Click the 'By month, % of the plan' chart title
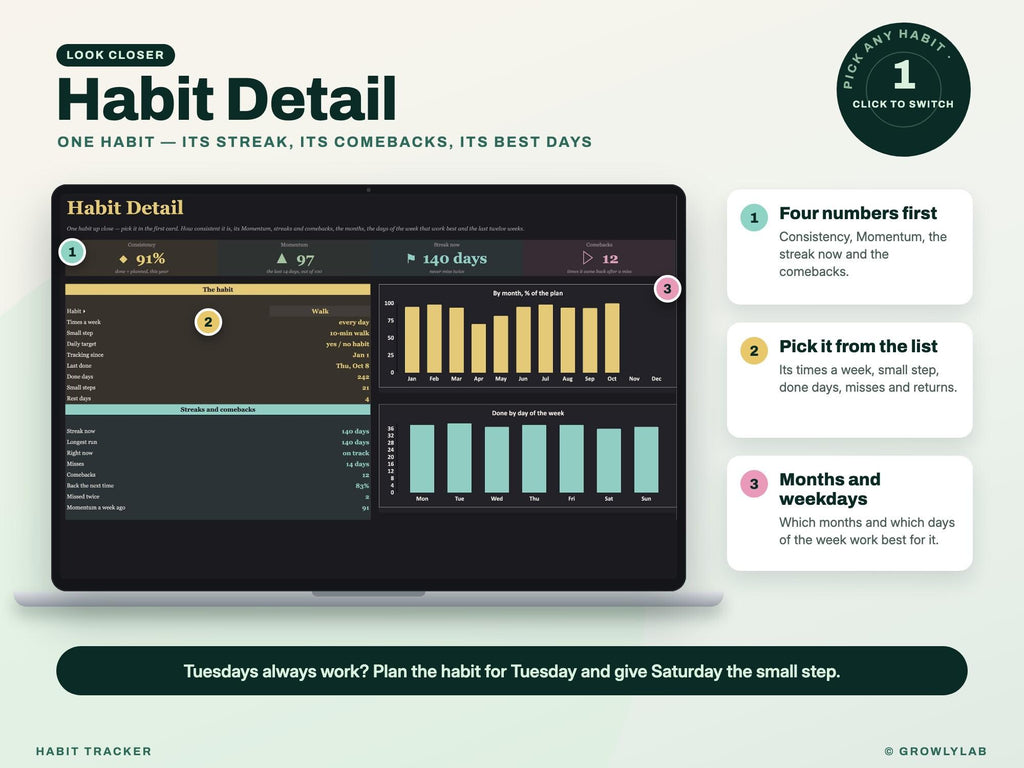1024x768 pixels. coord(528,293)
